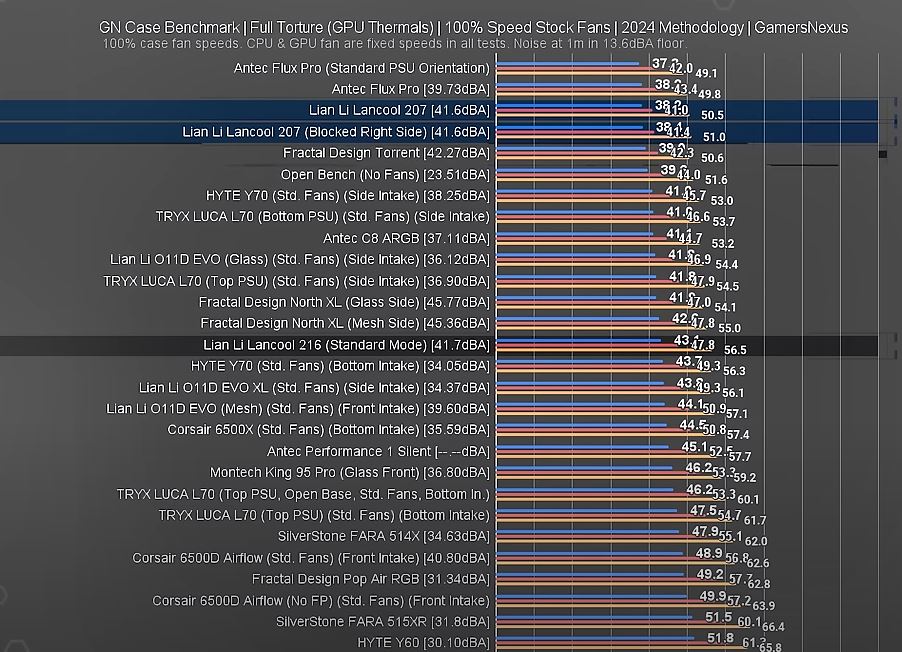This screenshot has width=902, height=652.
Task: Click TRYX LUCA L70 (Bottom PSU) Side Intake label
Action: (x=323, y=217)
